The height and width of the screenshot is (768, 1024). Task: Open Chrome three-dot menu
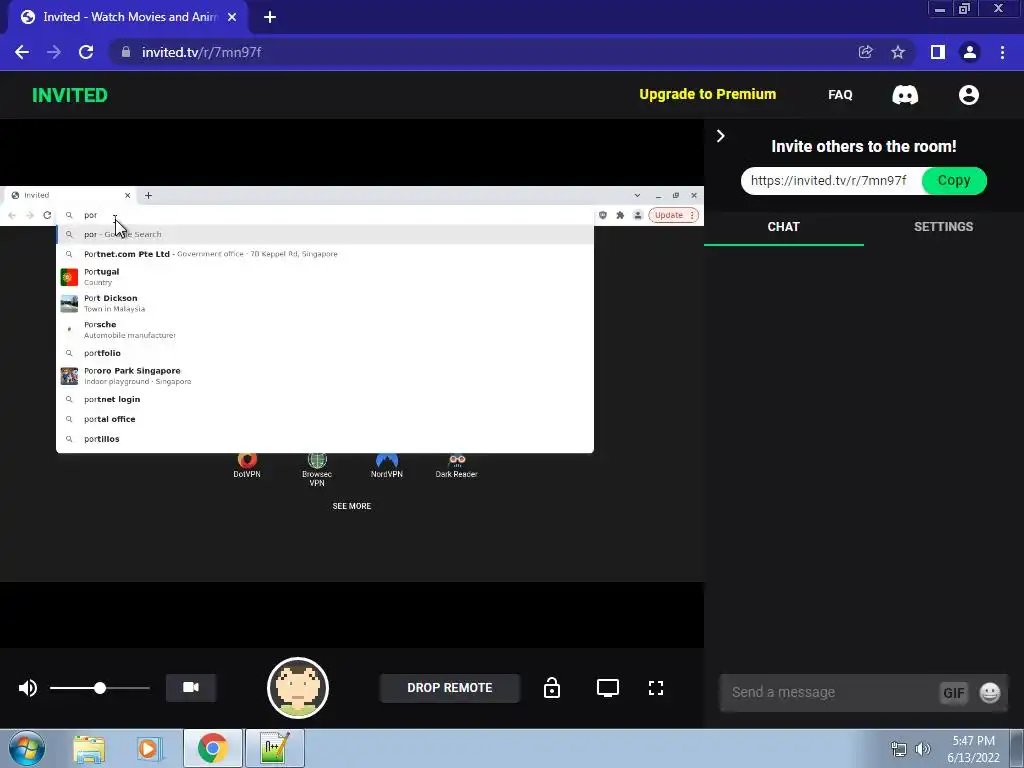(1002, 52)
